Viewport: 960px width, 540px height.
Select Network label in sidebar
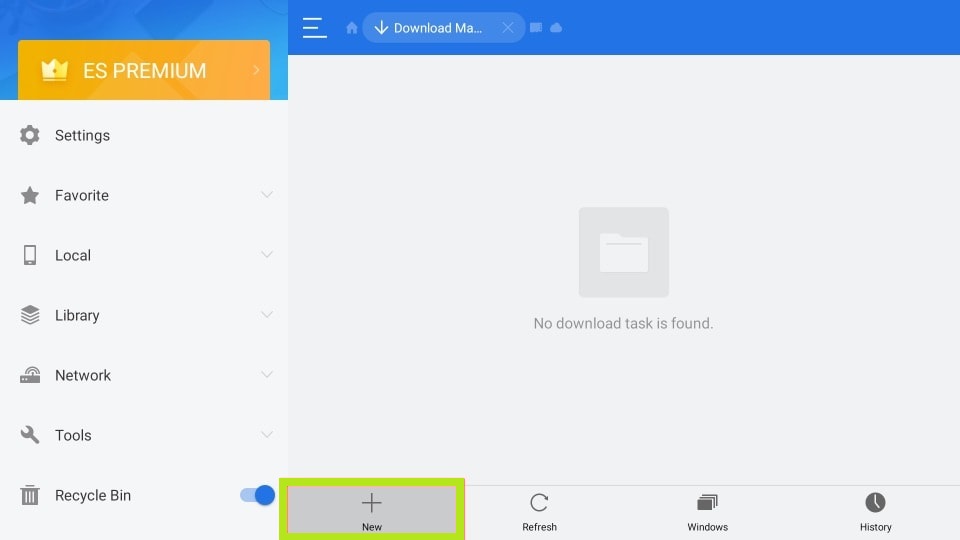pos(83,375)
